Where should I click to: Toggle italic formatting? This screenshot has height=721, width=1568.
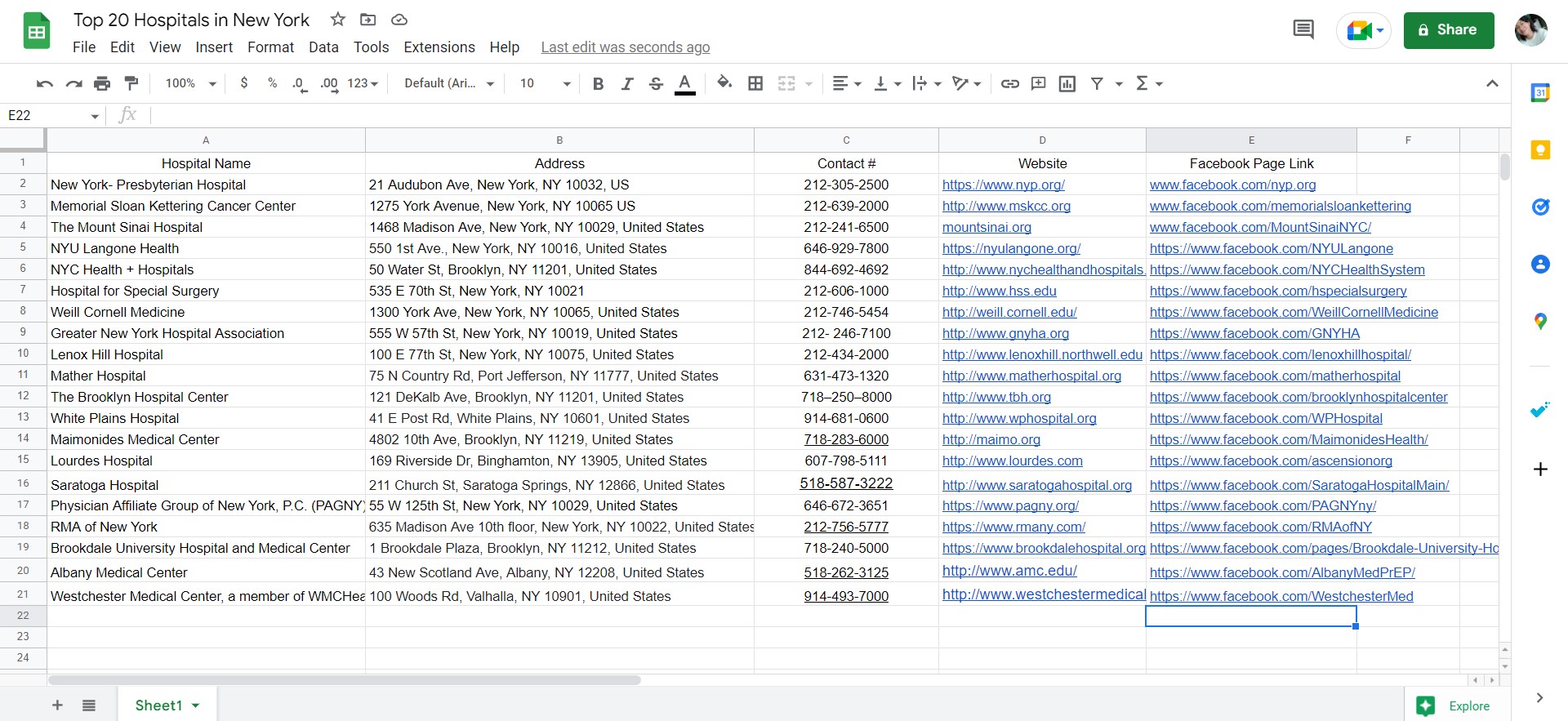tap(626, 83)
